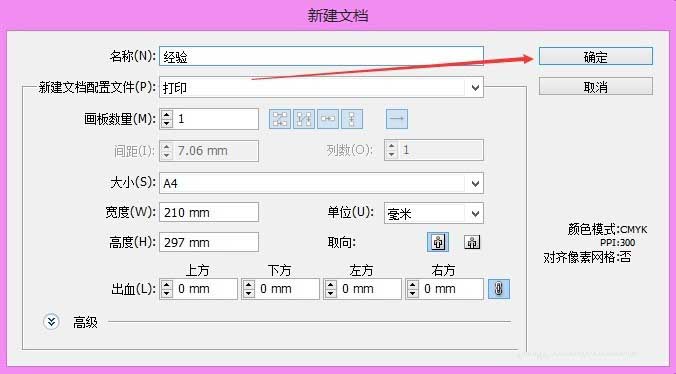Decrease the 左方 bleed with down arrow
The height and width of the screenshot is (374, 676).
coord(331,293)
